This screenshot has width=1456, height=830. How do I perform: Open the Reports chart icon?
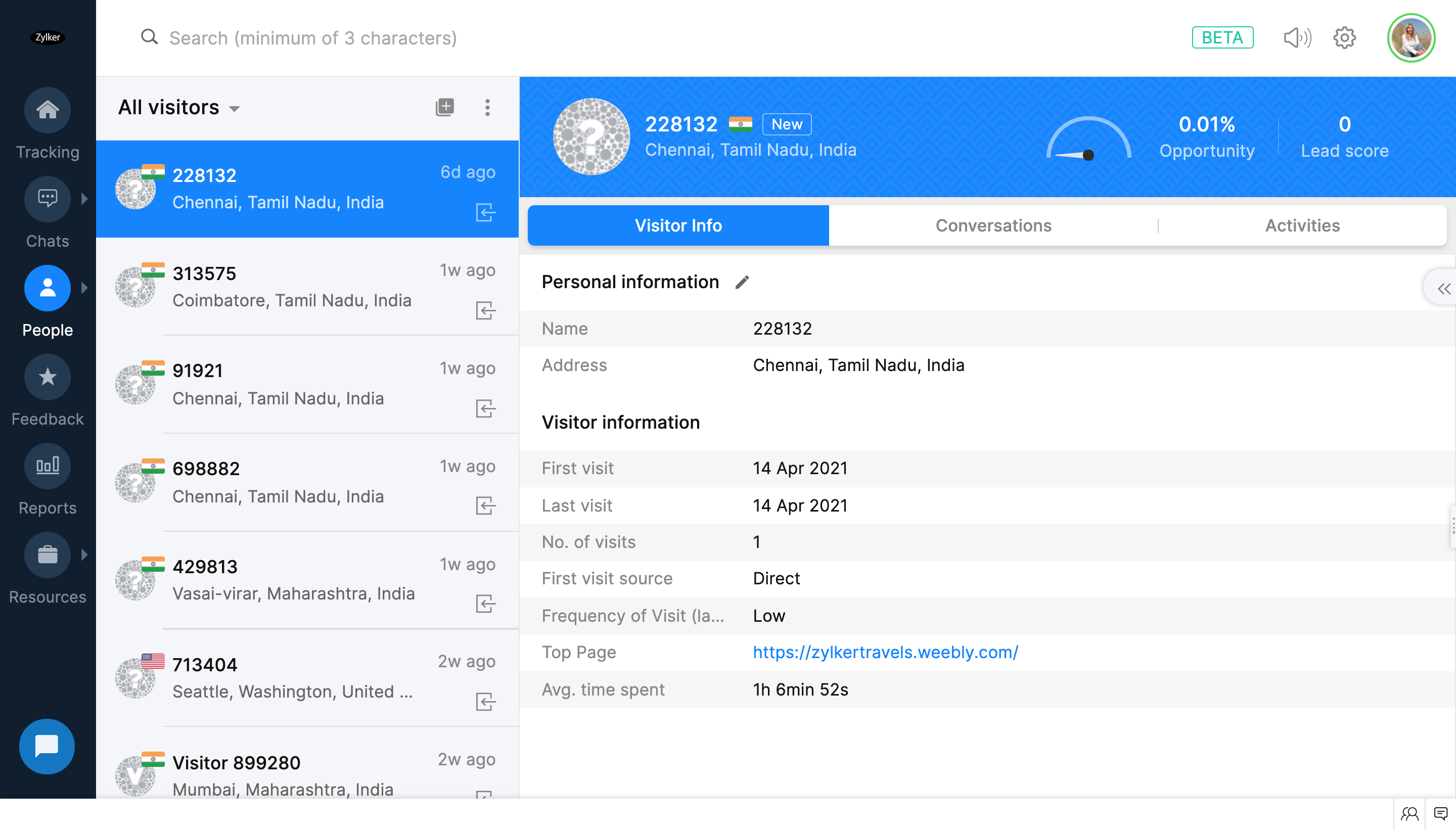point(48,466)
